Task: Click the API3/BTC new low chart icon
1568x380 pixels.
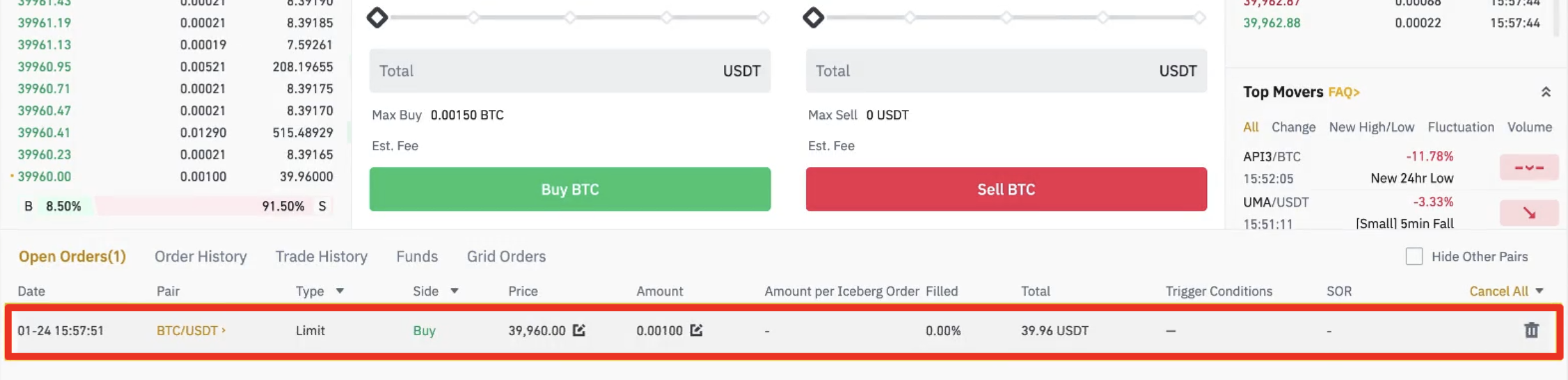Action: (x=1529, y=168)
